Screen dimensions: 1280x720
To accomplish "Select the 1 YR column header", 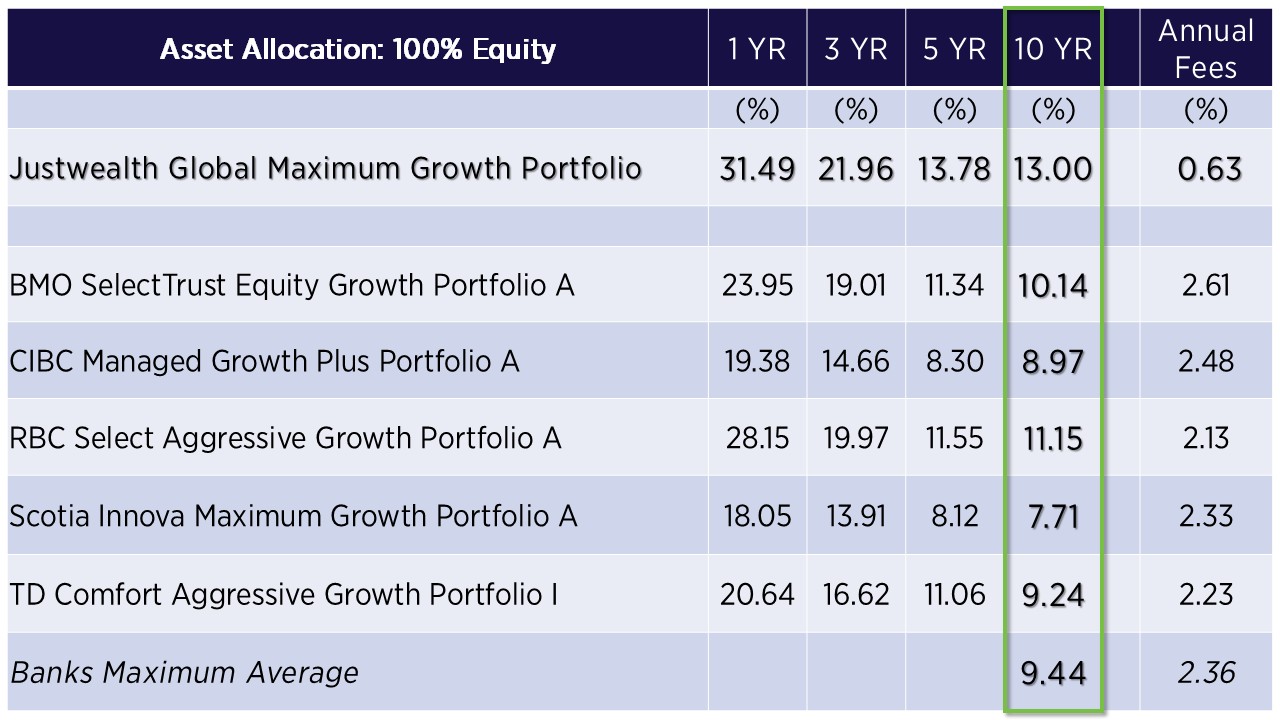I will 757,49.
